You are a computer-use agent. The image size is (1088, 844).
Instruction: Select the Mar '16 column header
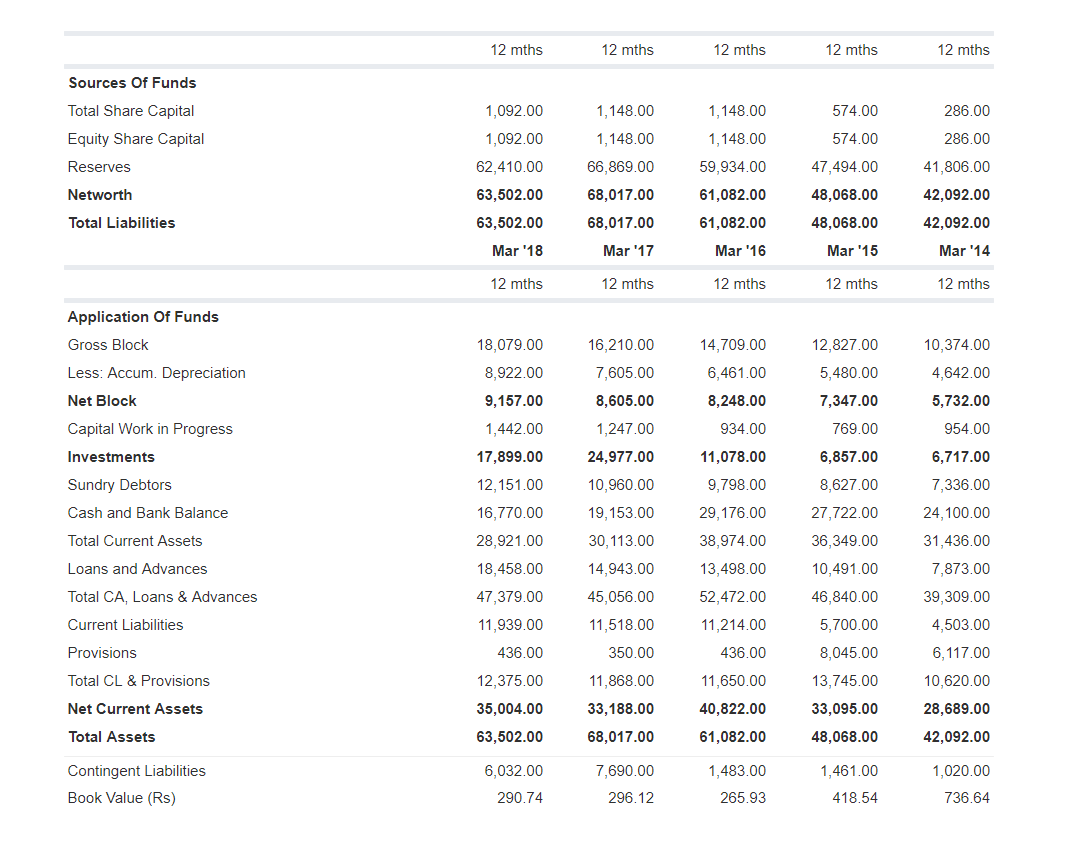tap(740, 251)
